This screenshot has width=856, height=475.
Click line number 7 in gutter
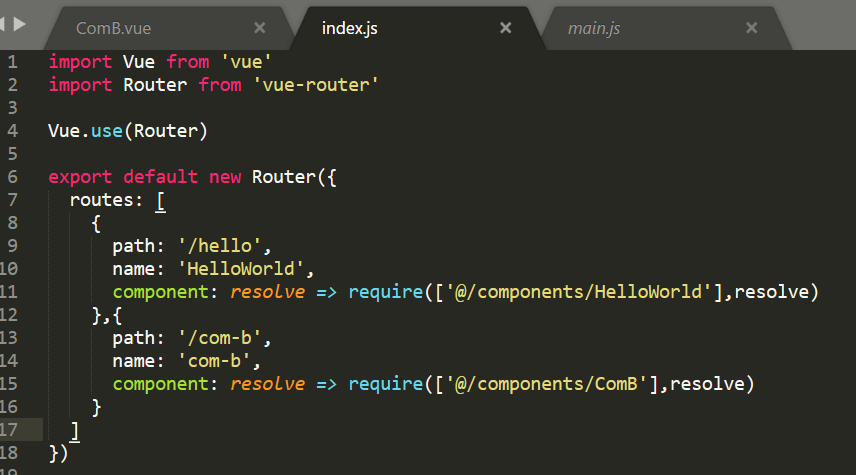[x=13, y=200]
